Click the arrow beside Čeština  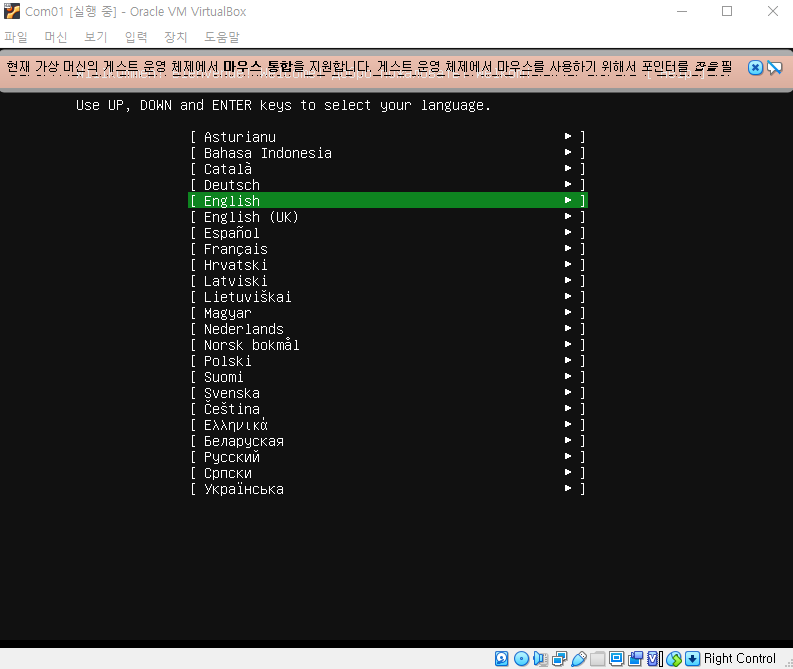pyautogui.click(x=568, y=409)
